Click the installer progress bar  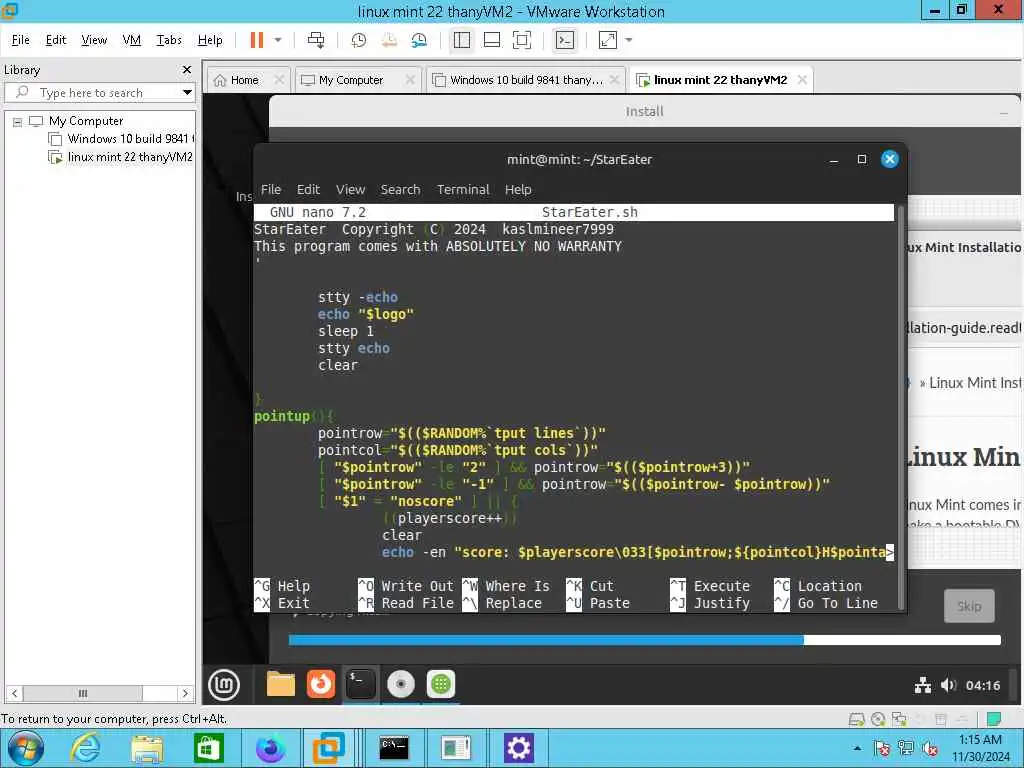[x=645, y=640]
